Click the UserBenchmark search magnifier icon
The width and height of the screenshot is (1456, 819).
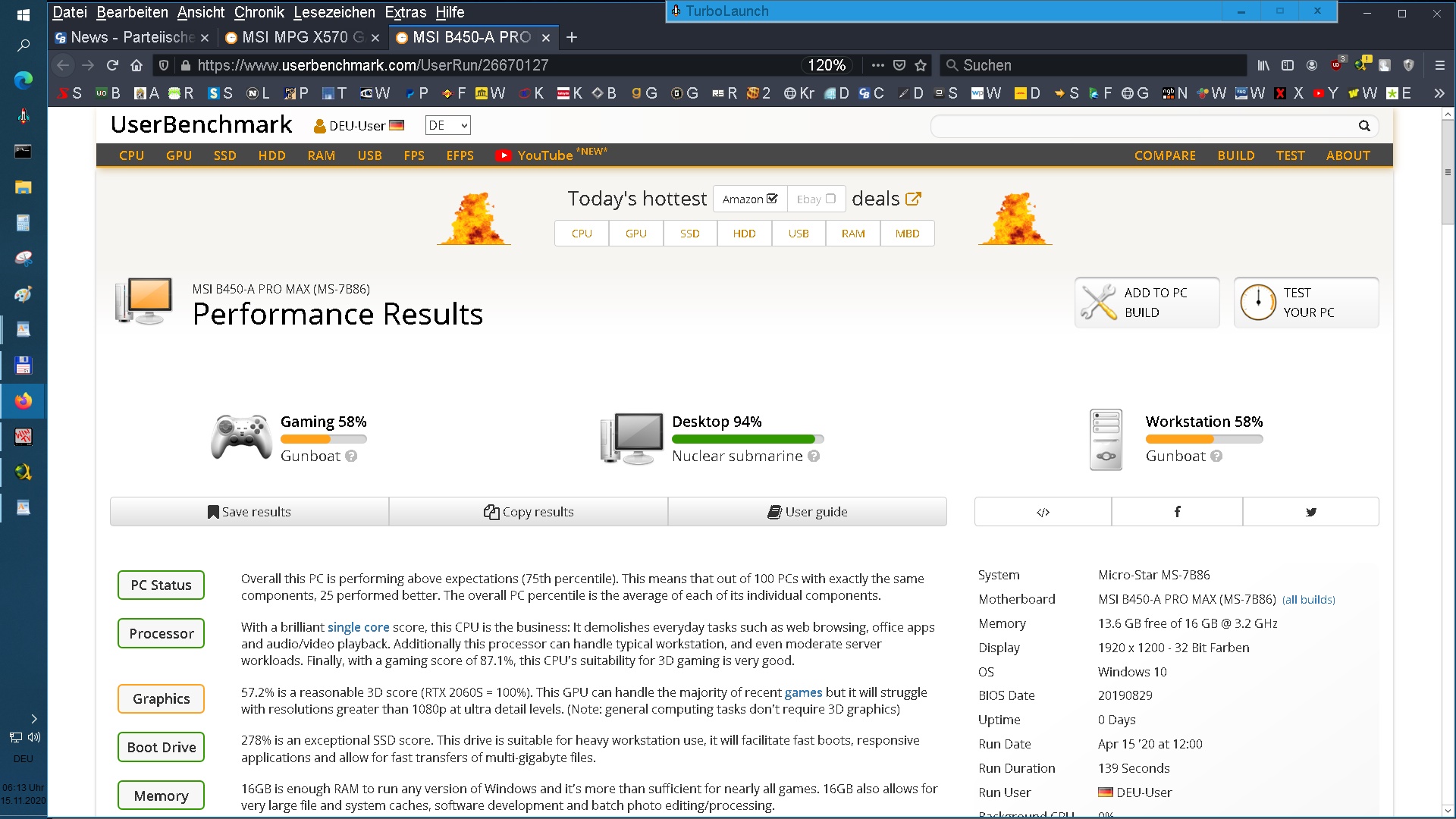click(1363, 126)
